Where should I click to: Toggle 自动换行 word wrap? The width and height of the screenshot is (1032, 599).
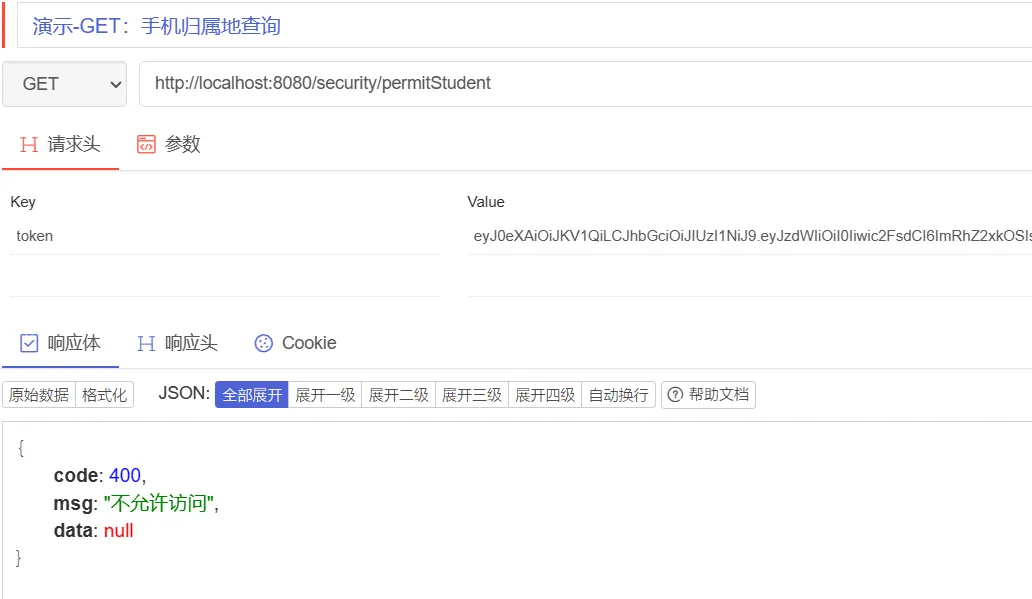coord(619,395)
